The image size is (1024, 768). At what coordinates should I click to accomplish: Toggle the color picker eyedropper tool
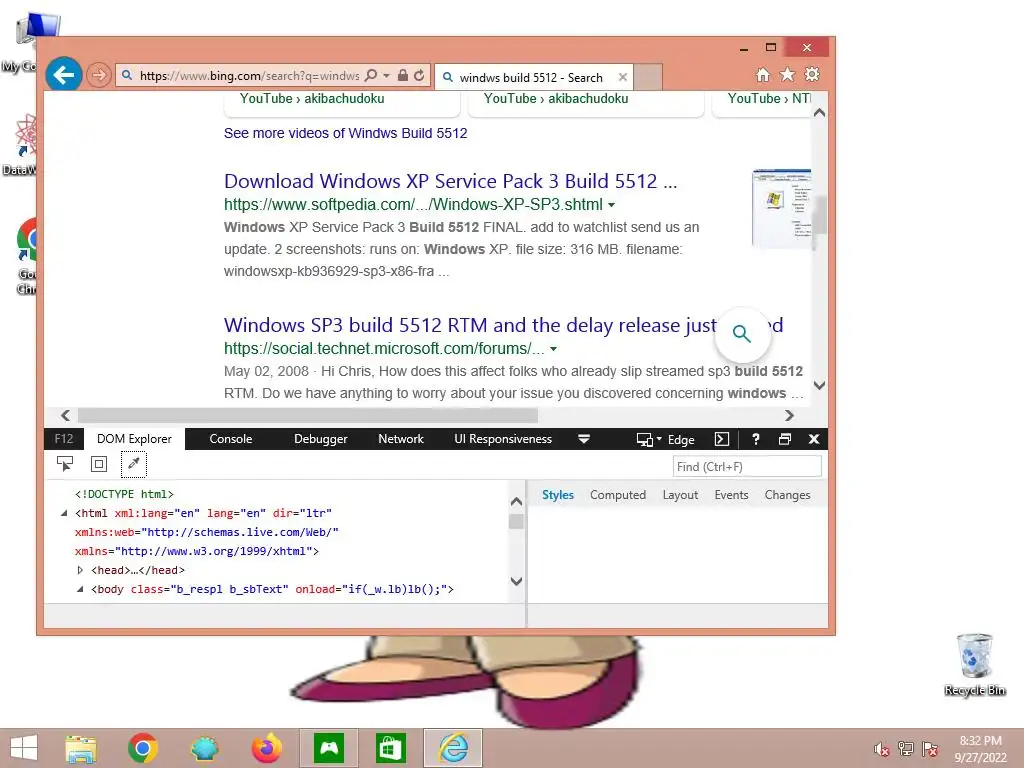(134, 464)
